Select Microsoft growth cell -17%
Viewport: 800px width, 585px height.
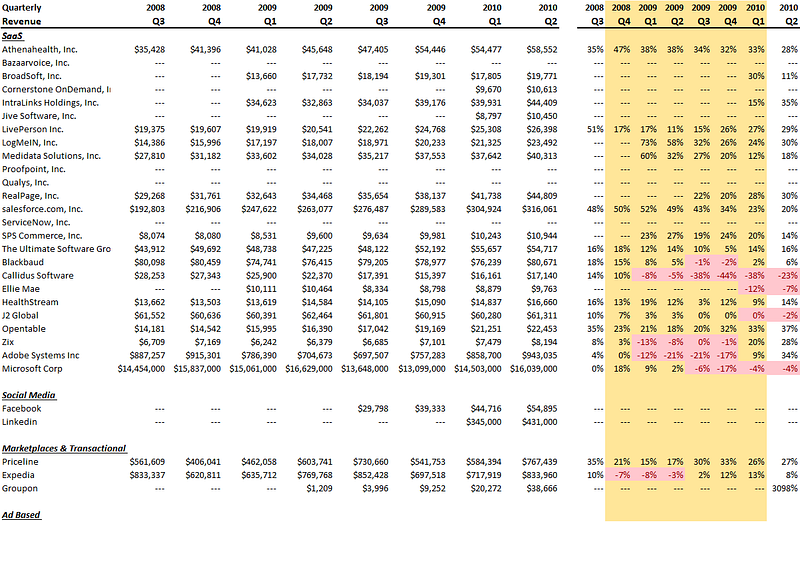[x=727, y=369]
